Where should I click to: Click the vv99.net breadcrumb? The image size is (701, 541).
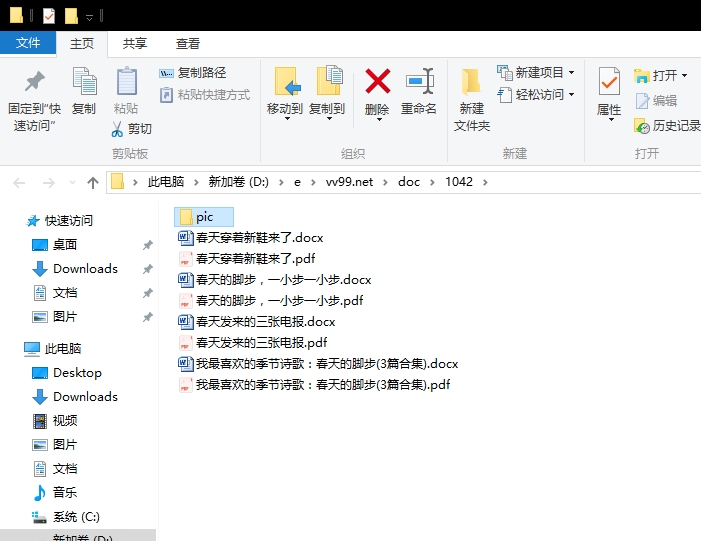(x=349, y=182)
